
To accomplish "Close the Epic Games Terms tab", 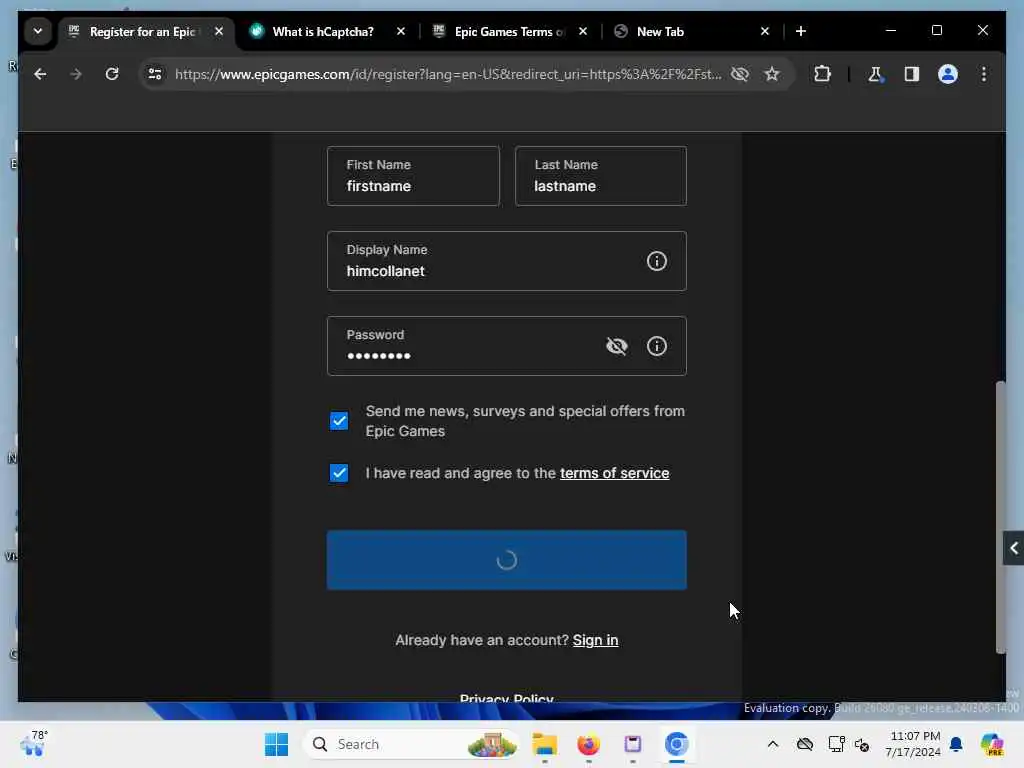I will tap(583, 31).
